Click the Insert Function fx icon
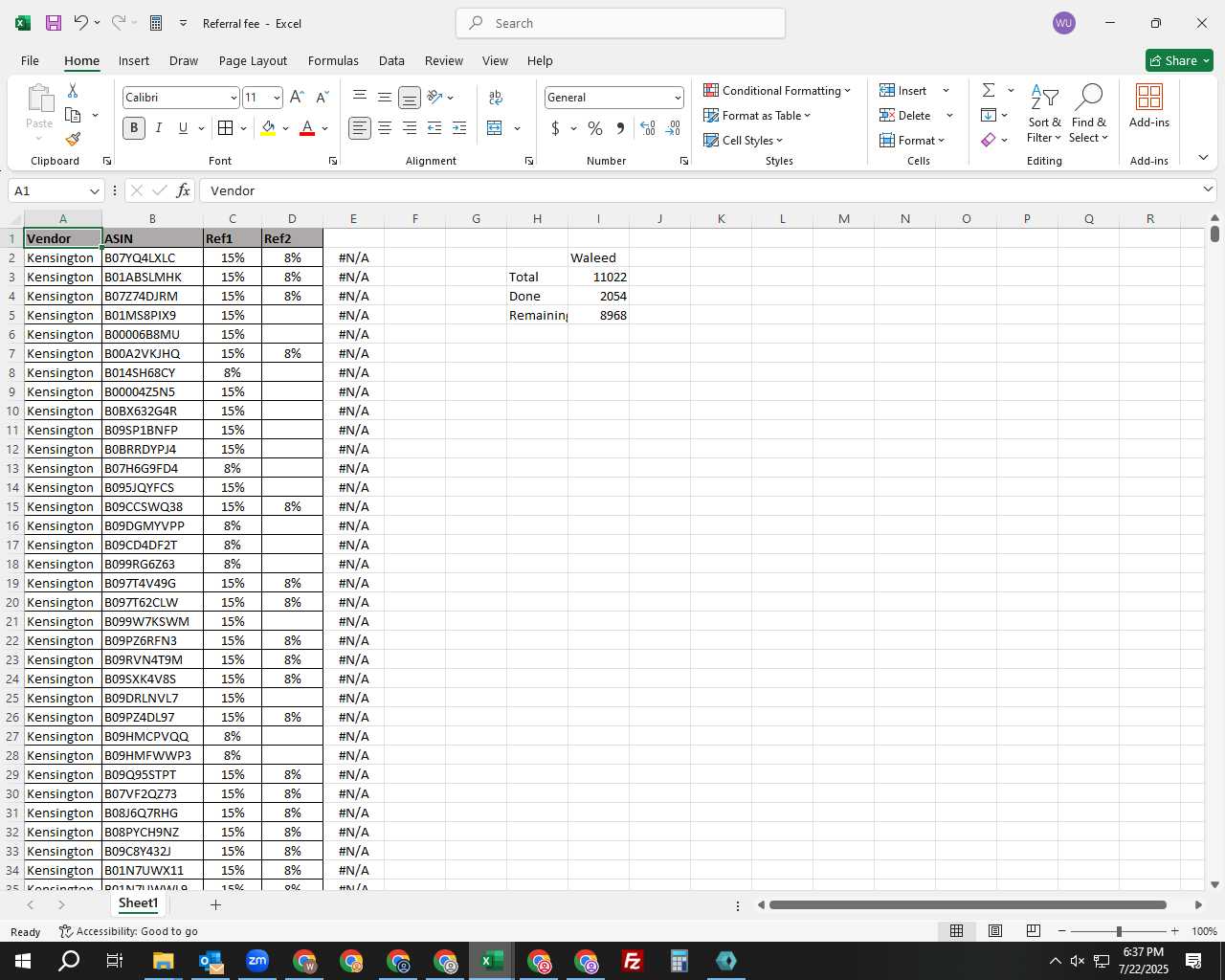The height and width of the screenshot is (980, 1225). point(184,190)
